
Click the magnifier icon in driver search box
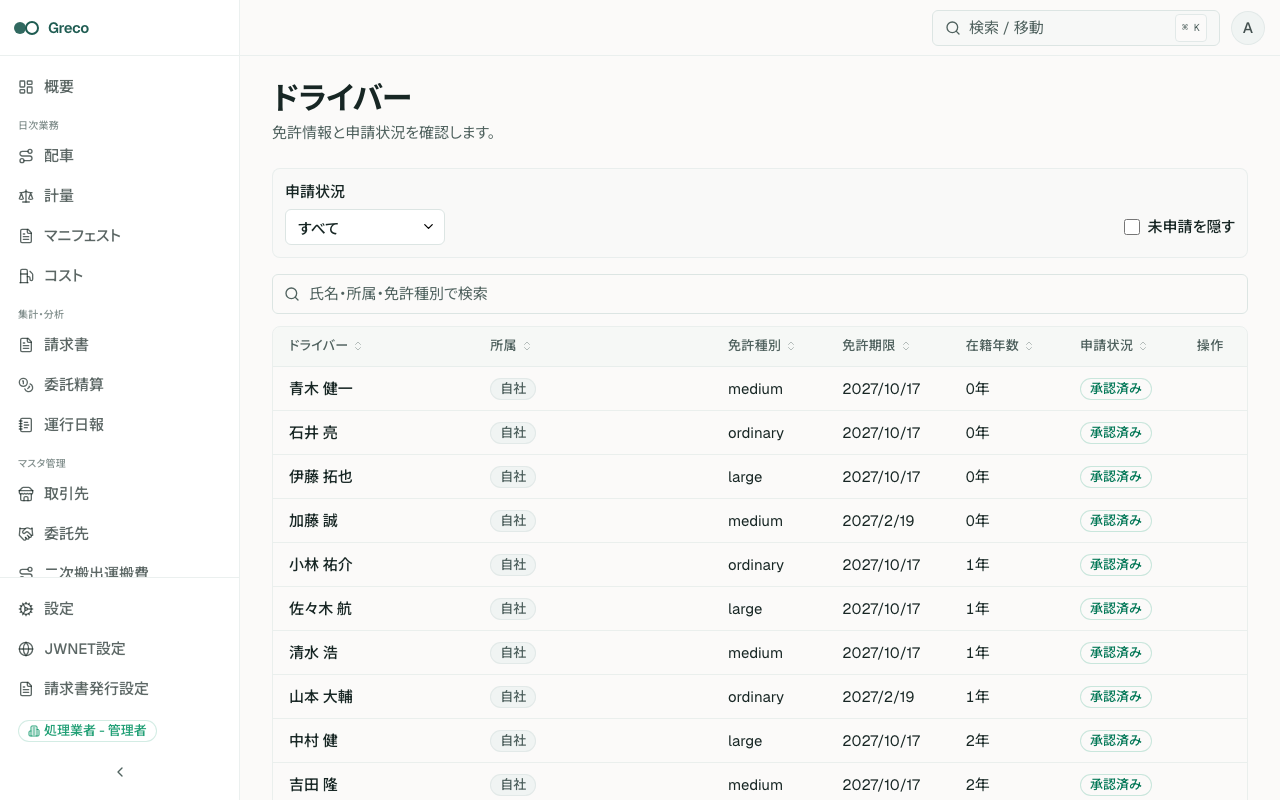[292, 294]
